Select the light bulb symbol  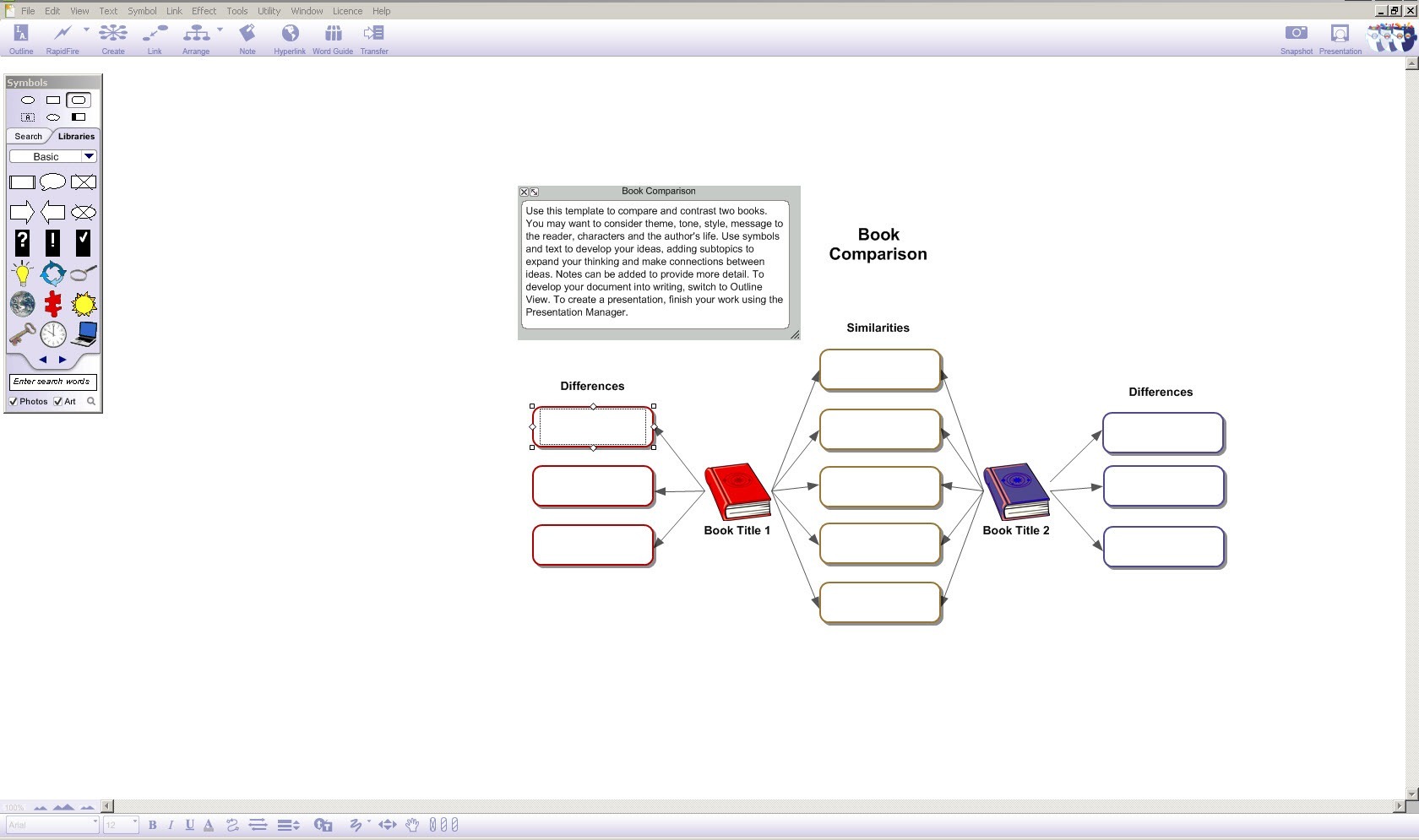(x=22, y=273)
